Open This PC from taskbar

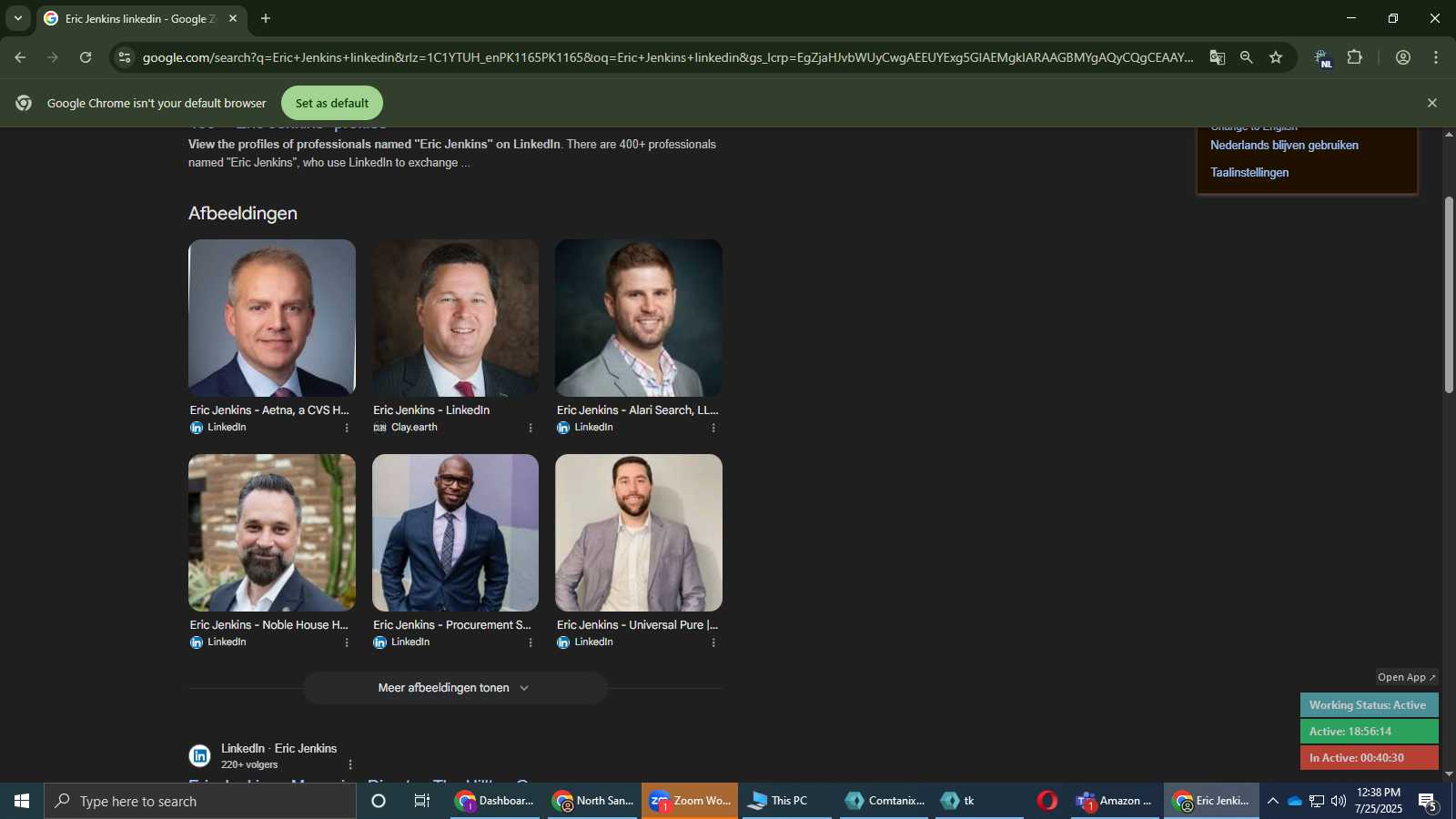pos(786,801)
